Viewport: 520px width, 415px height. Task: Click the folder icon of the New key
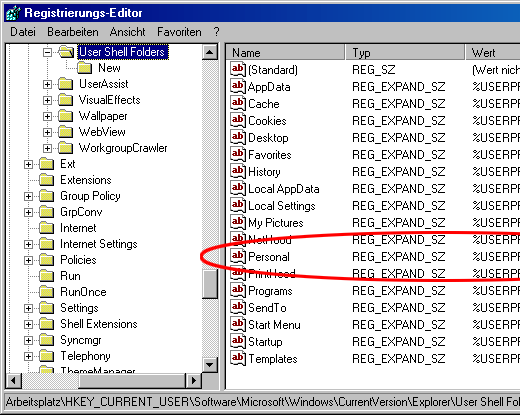tap(85, 68)
